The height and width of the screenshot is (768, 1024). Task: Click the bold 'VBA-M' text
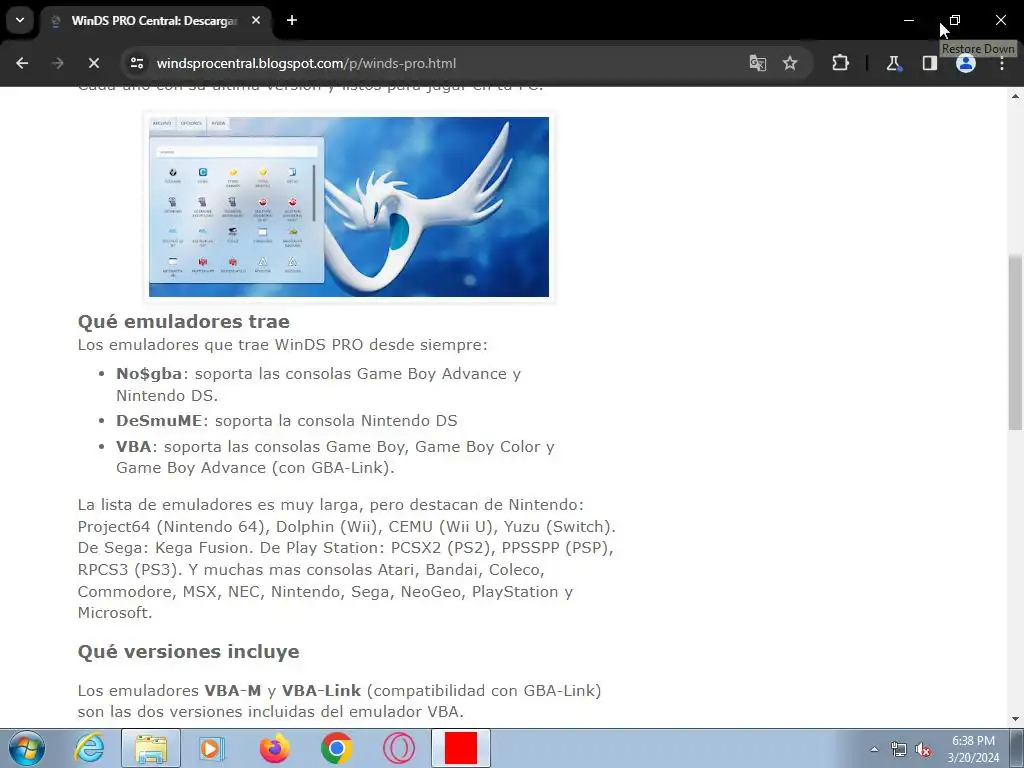click(232, 690)
